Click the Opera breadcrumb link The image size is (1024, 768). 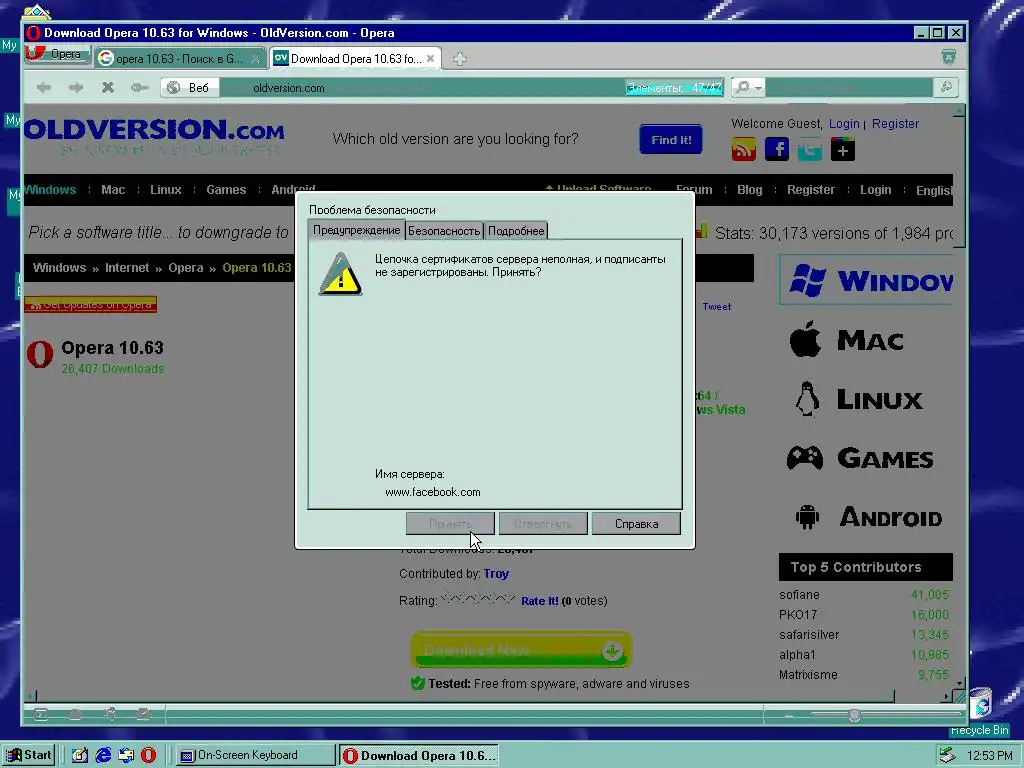tap(185, 268)
